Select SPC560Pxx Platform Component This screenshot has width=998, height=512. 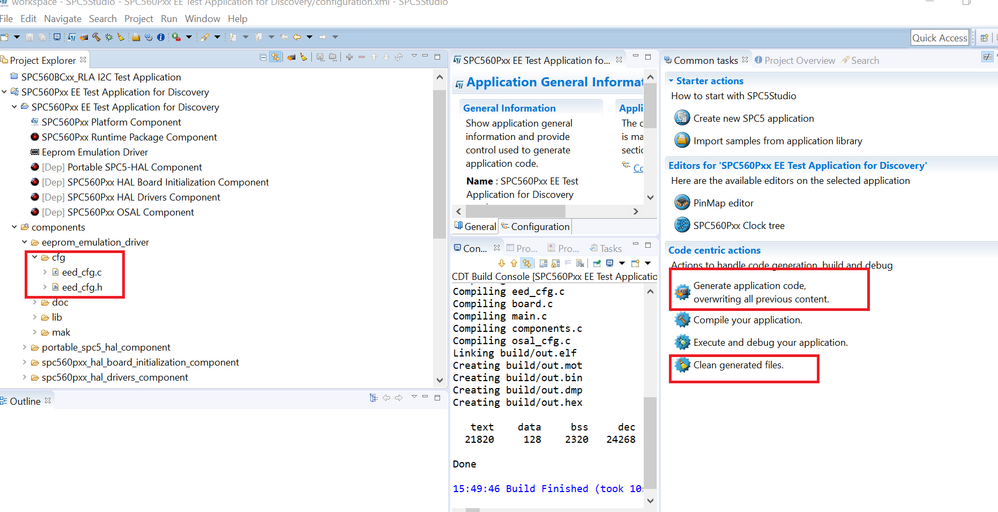111,122
